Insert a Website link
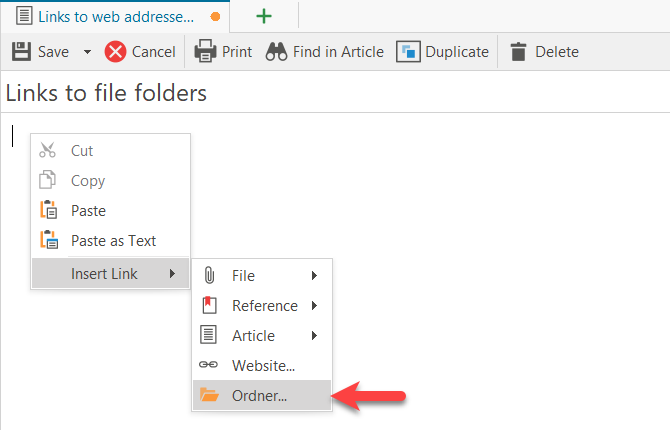This screenshot has height=430, width=670. (x=263, y=366)
